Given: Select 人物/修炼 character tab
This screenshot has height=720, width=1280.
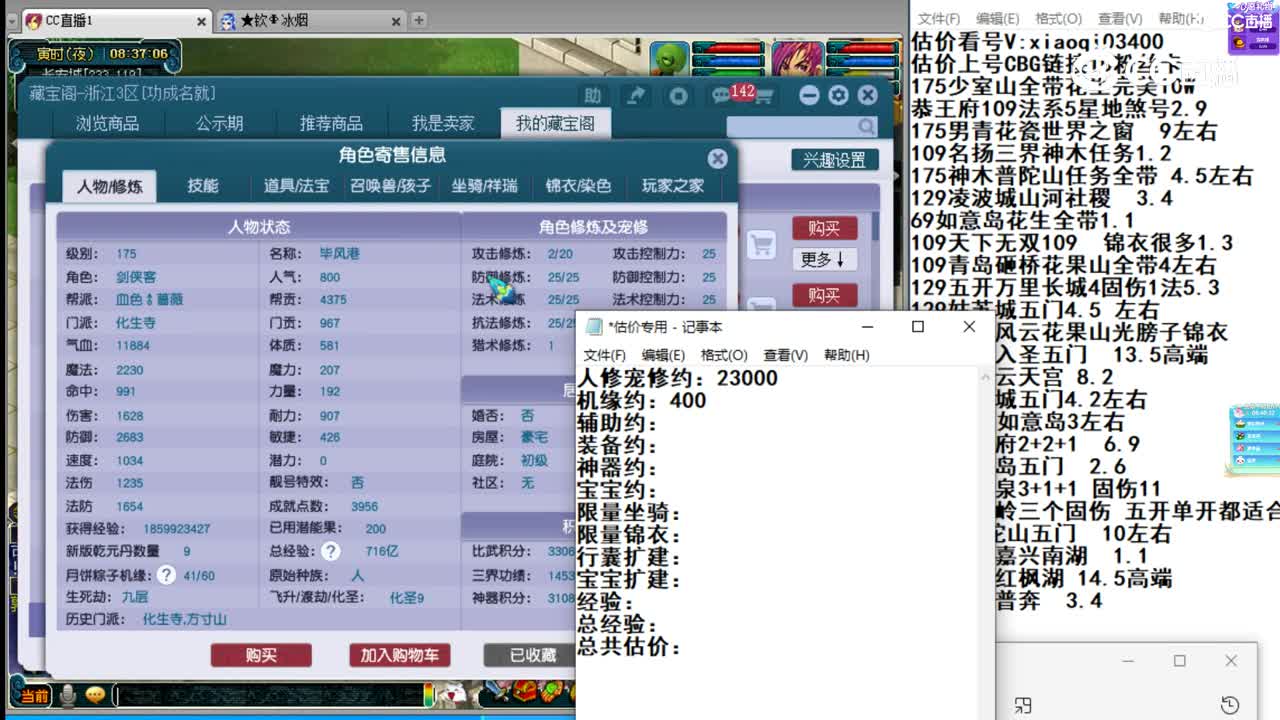Looking at the screenshot, I should 109,186.
